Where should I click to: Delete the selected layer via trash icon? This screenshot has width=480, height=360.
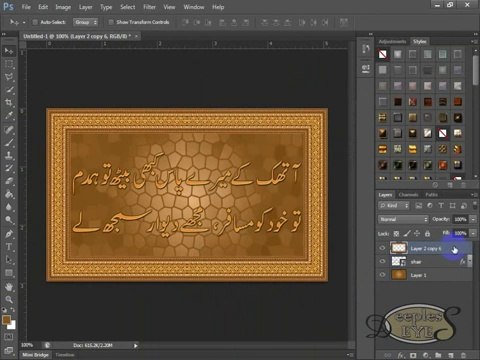463,355
